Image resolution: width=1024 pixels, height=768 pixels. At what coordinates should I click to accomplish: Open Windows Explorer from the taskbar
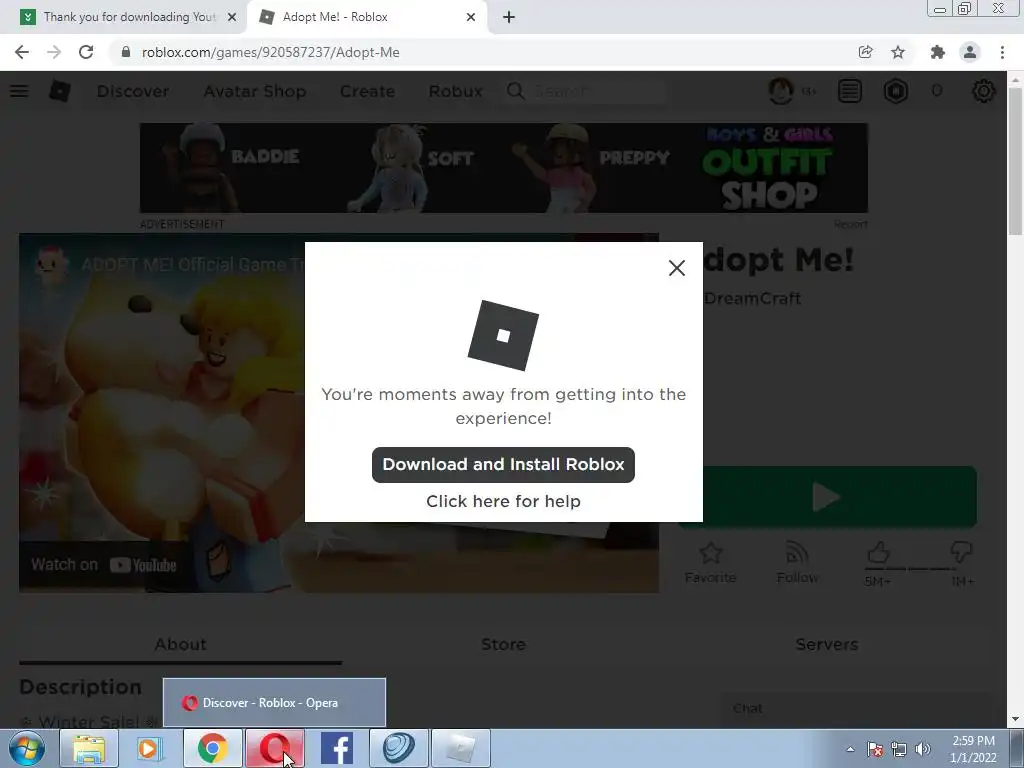(89, 748)
